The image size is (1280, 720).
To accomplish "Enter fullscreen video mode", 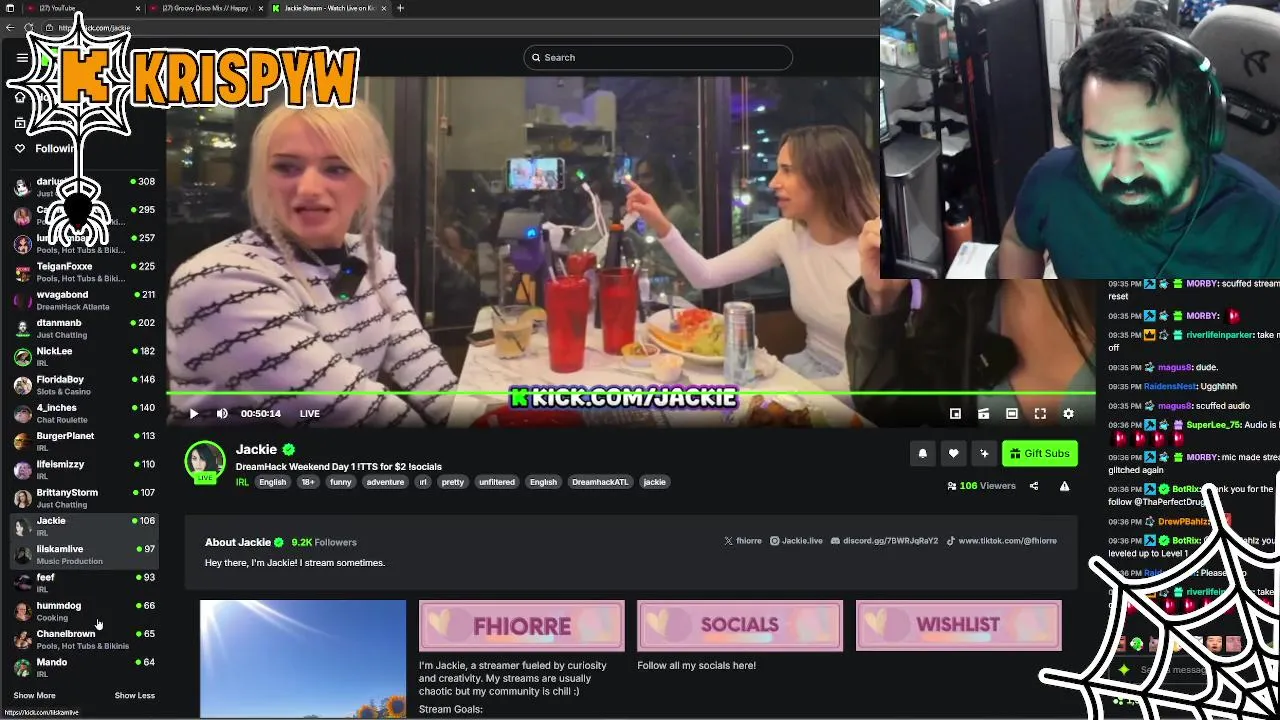I will pos(1040,414).
